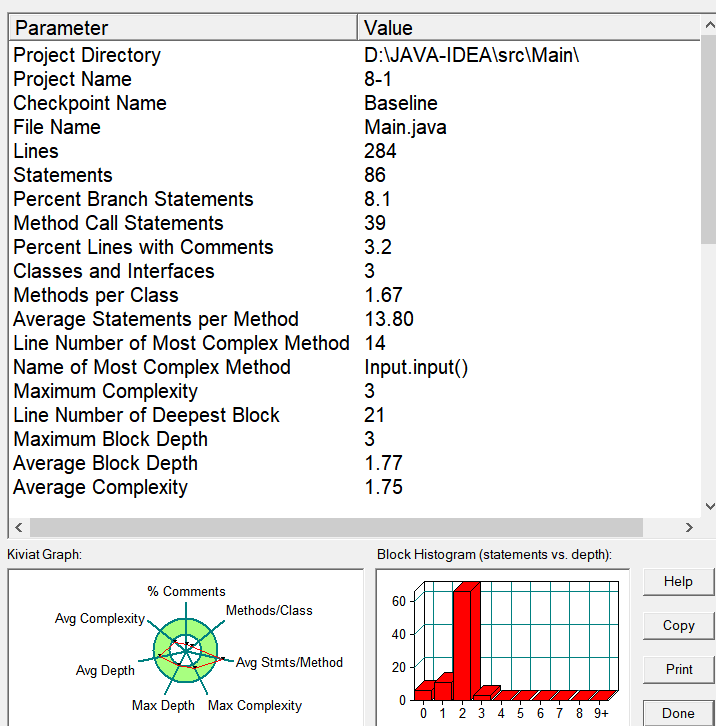This screenshot has width=716, height=726.
Task: Click the % Comments label in Kiviat graph
Action: (186, 591)
